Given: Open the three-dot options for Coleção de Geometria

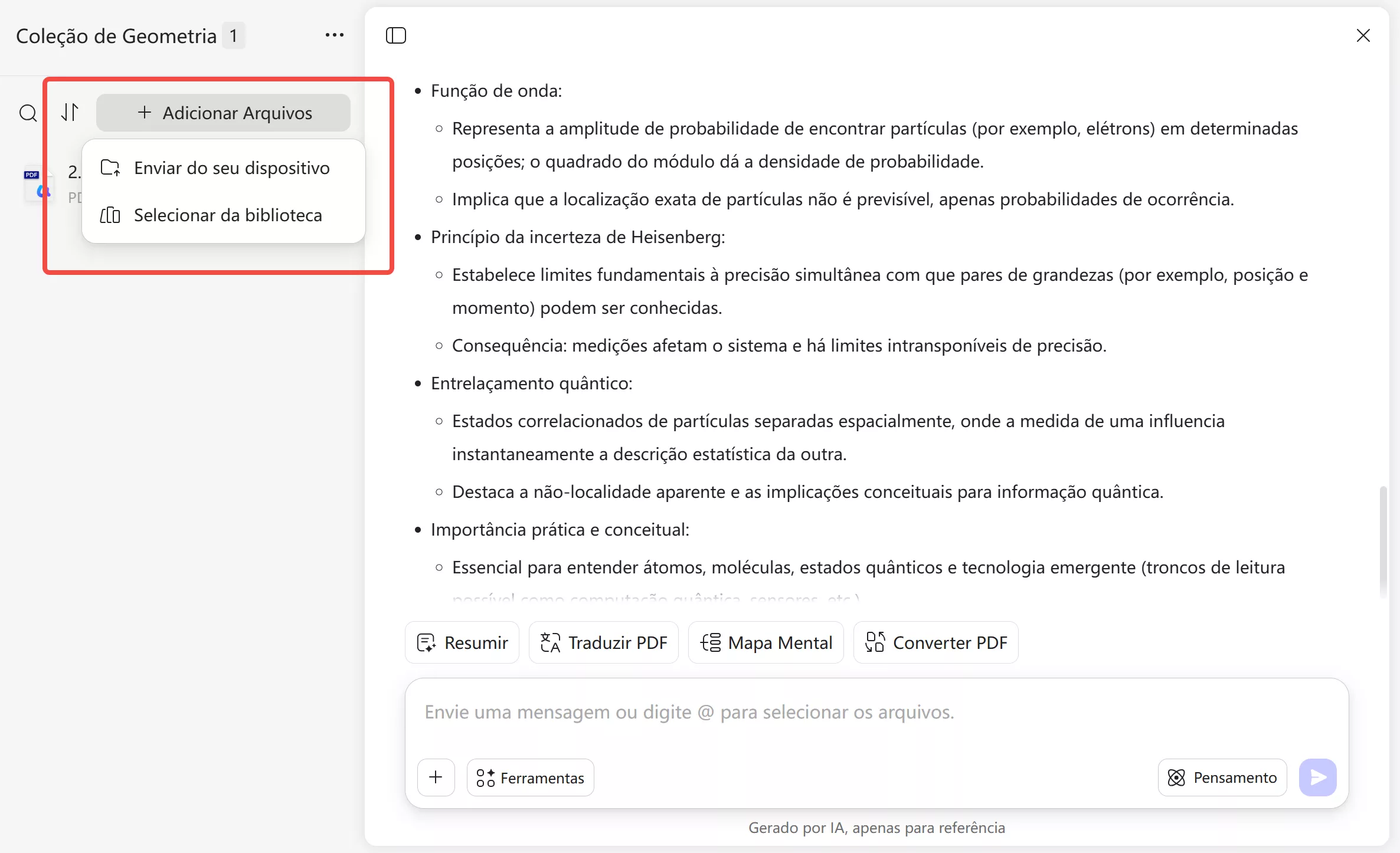Looking at the screenshot, I should click(x=334, y=35).
